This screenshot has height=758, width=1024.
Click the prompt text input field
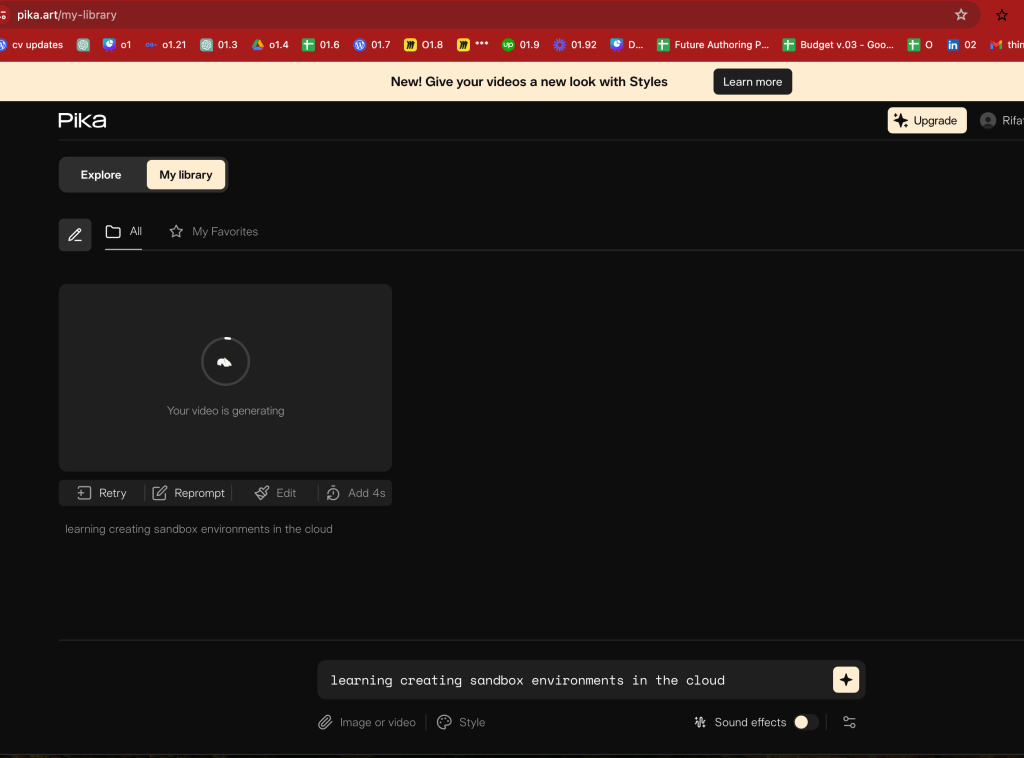click(x=575, y=680)
